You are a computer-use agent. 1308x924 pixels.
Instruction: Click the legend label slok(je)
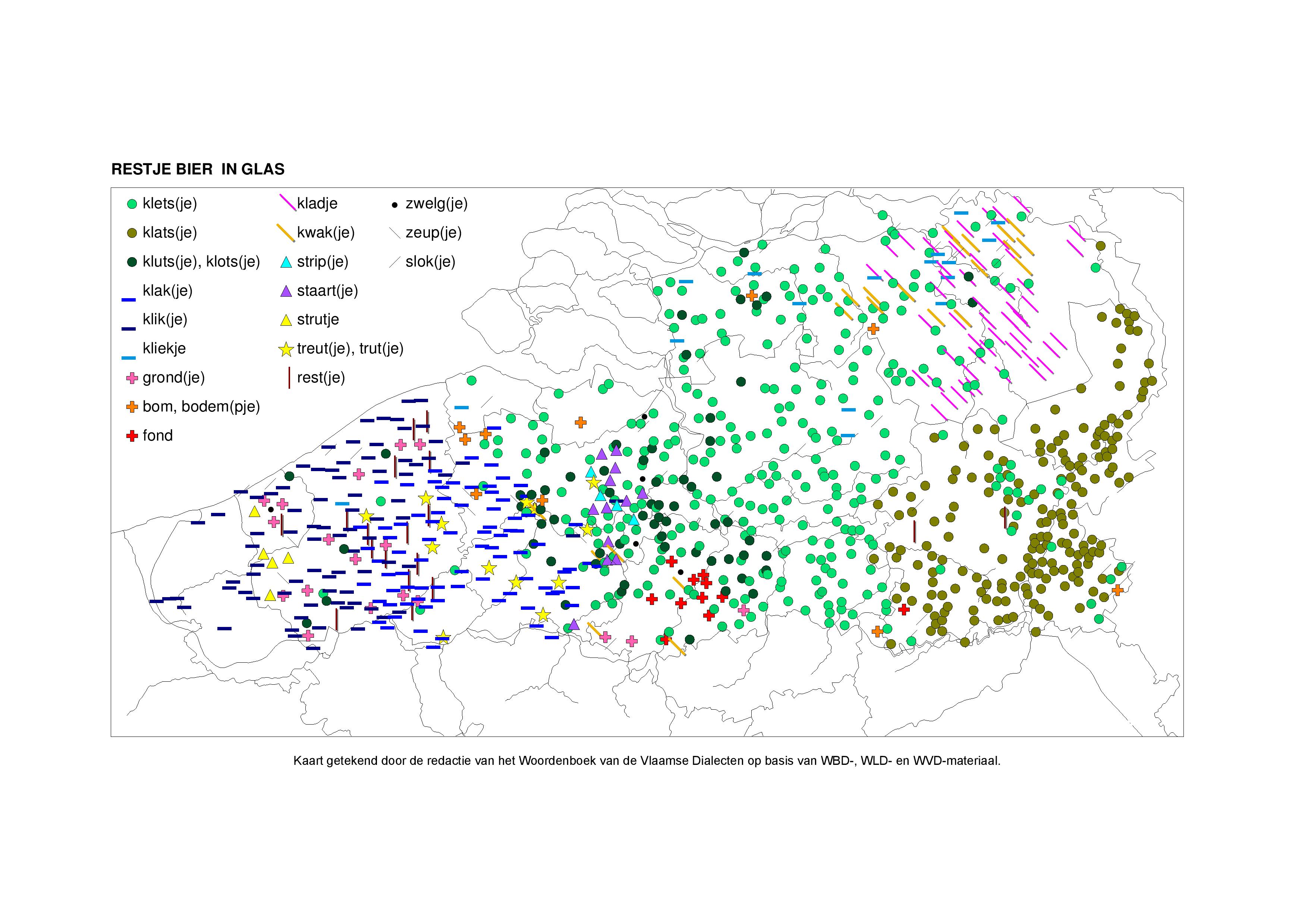pyautogui.click(x=431, y=262)
